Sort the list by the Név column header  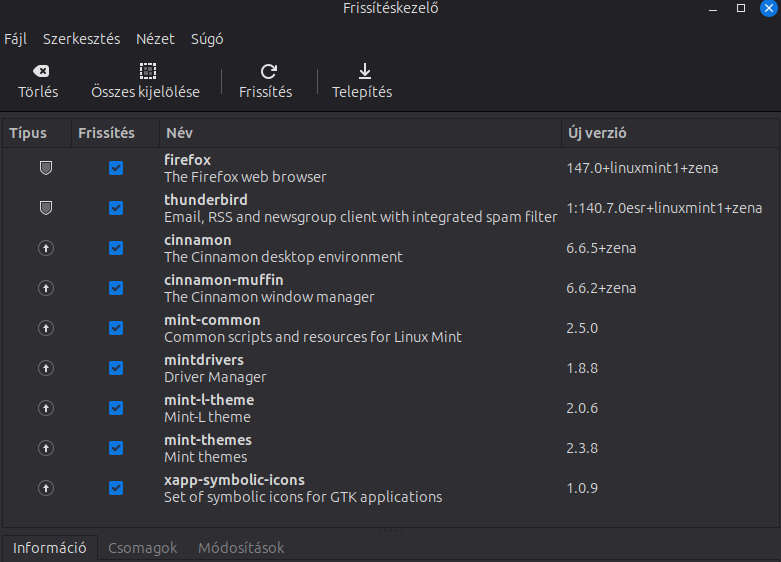click(180, 133)
